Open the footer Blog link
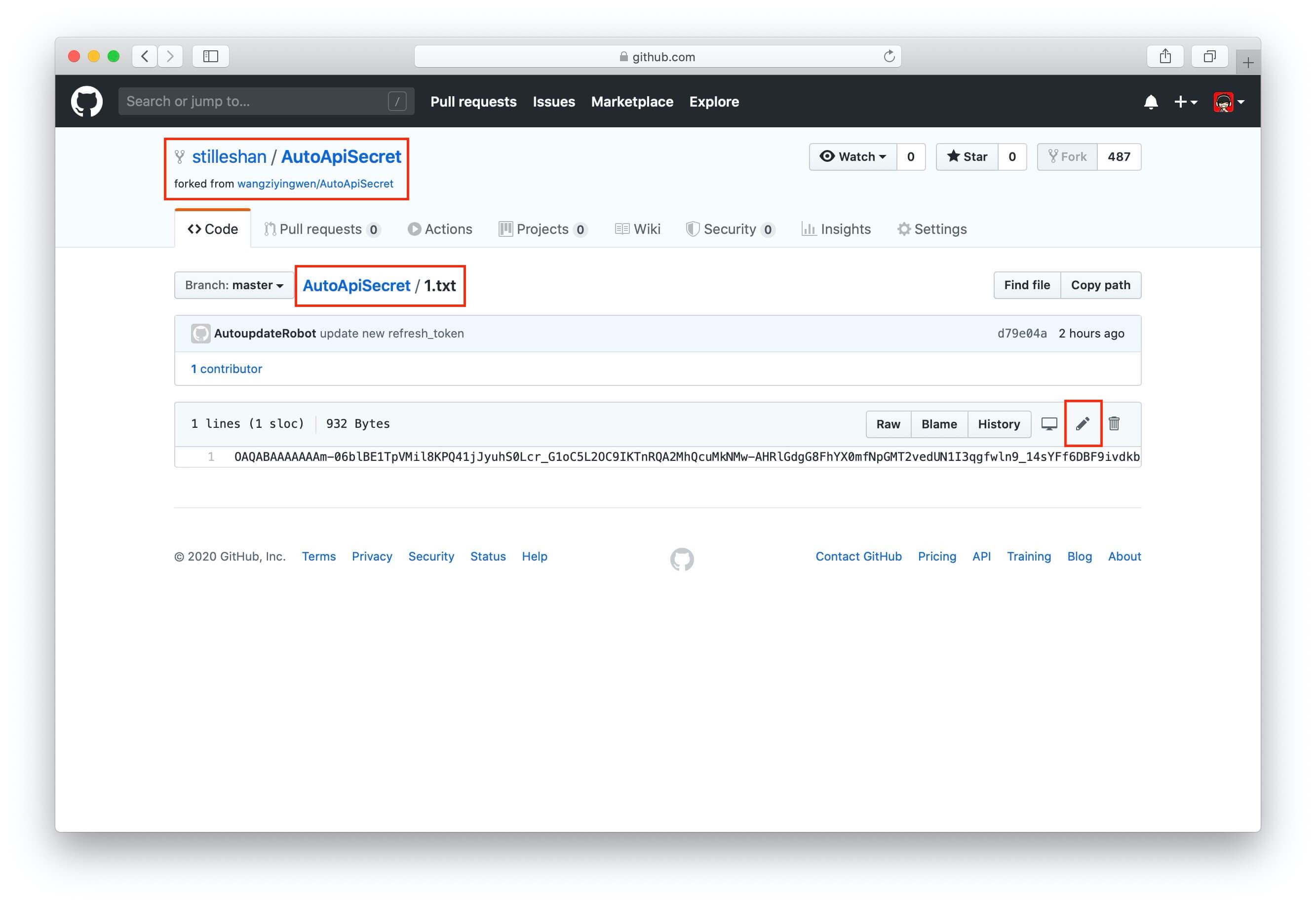This screenshot has height=905, width=1316. click(x=1080, y=557)
